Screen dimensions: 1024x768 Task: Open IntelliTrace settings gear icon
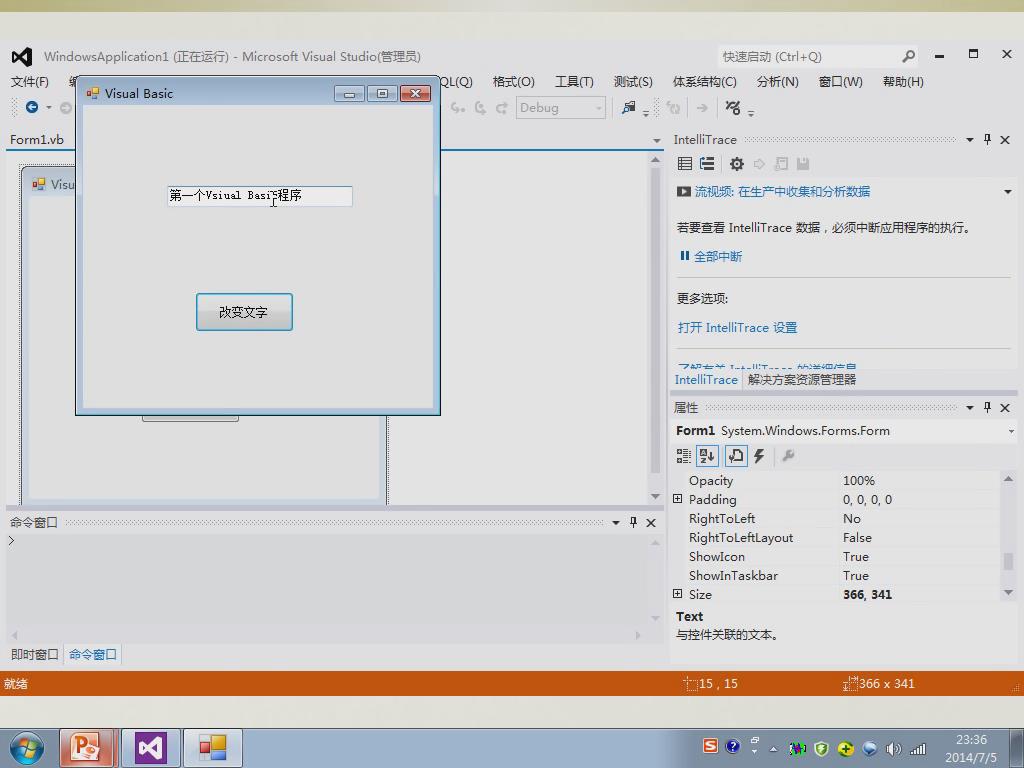[x=737, y=164]
